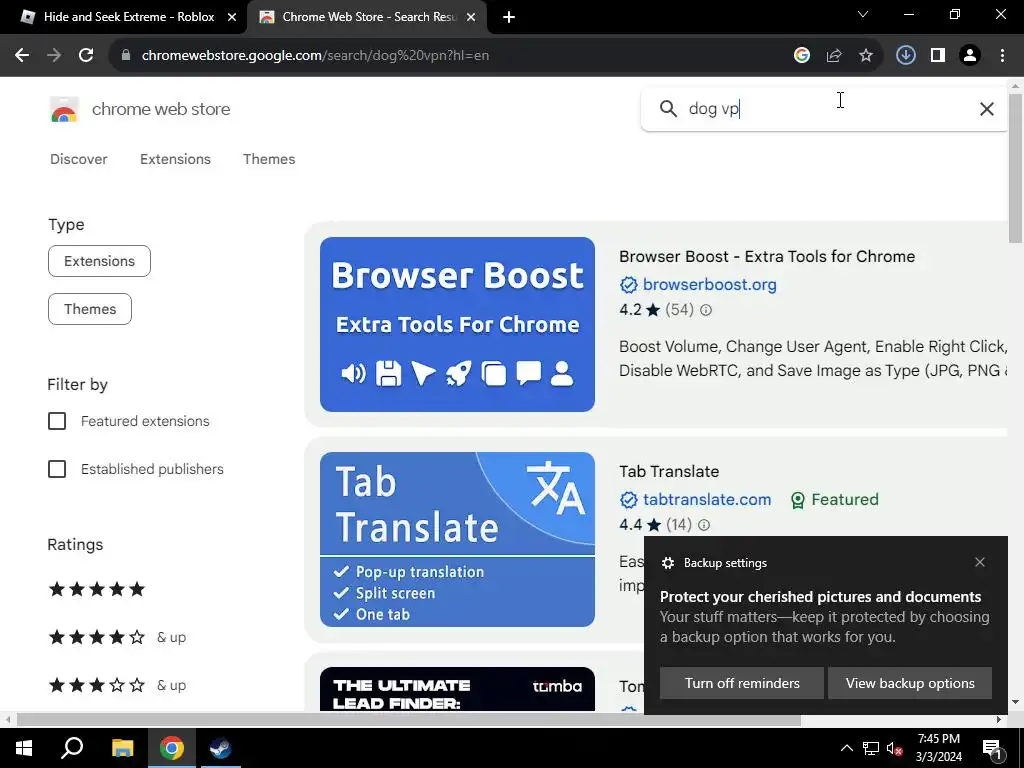Screen dimensions: 1024x768
Task: Close the Chrome Web Store tab
Action: pyautogui.click(x=471, y=17)
